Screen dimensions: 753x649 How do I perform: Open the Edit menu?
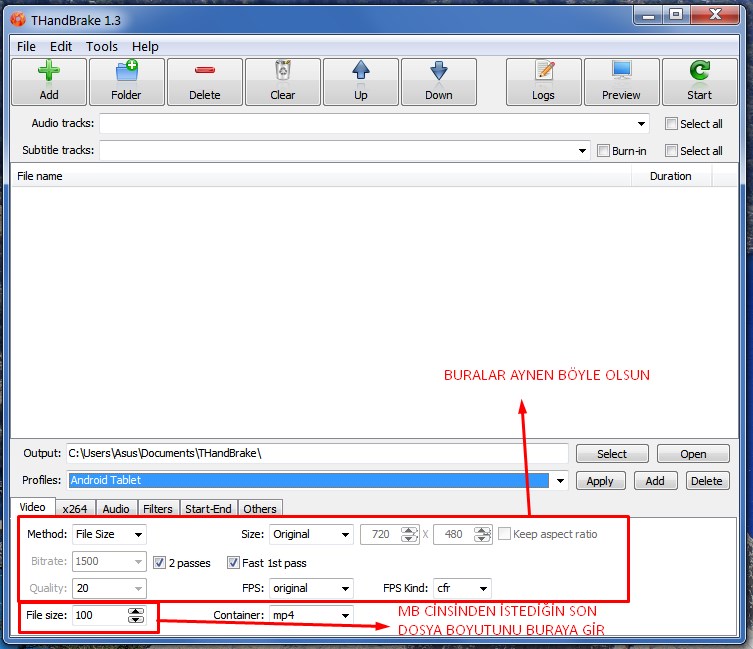tap(61, 47)
